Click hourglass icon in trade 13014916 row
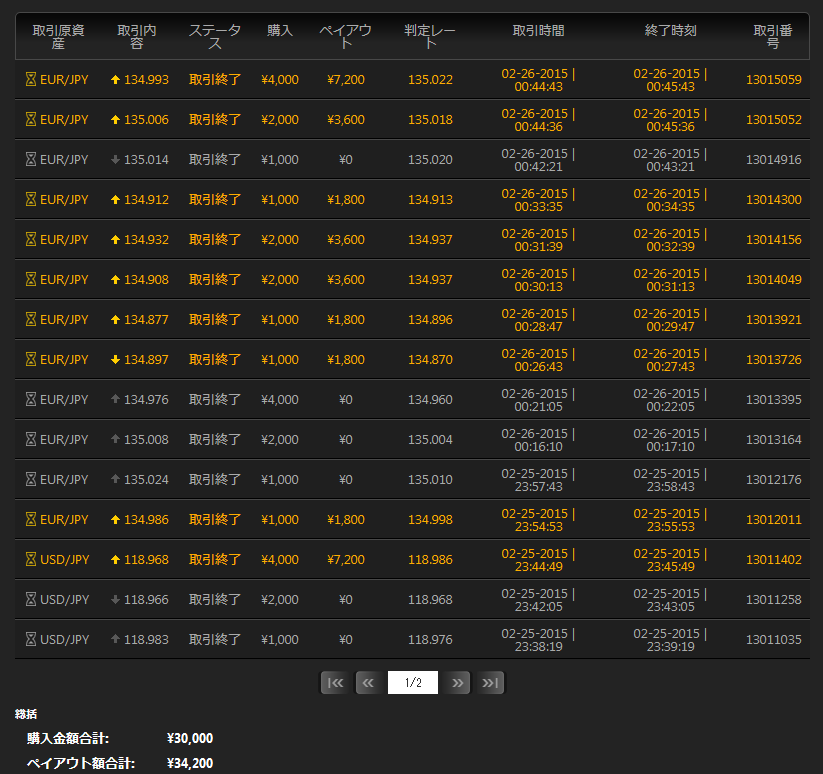Image resolution: width=823 pixels, height=774 pixels. click(x=31, y=159)
